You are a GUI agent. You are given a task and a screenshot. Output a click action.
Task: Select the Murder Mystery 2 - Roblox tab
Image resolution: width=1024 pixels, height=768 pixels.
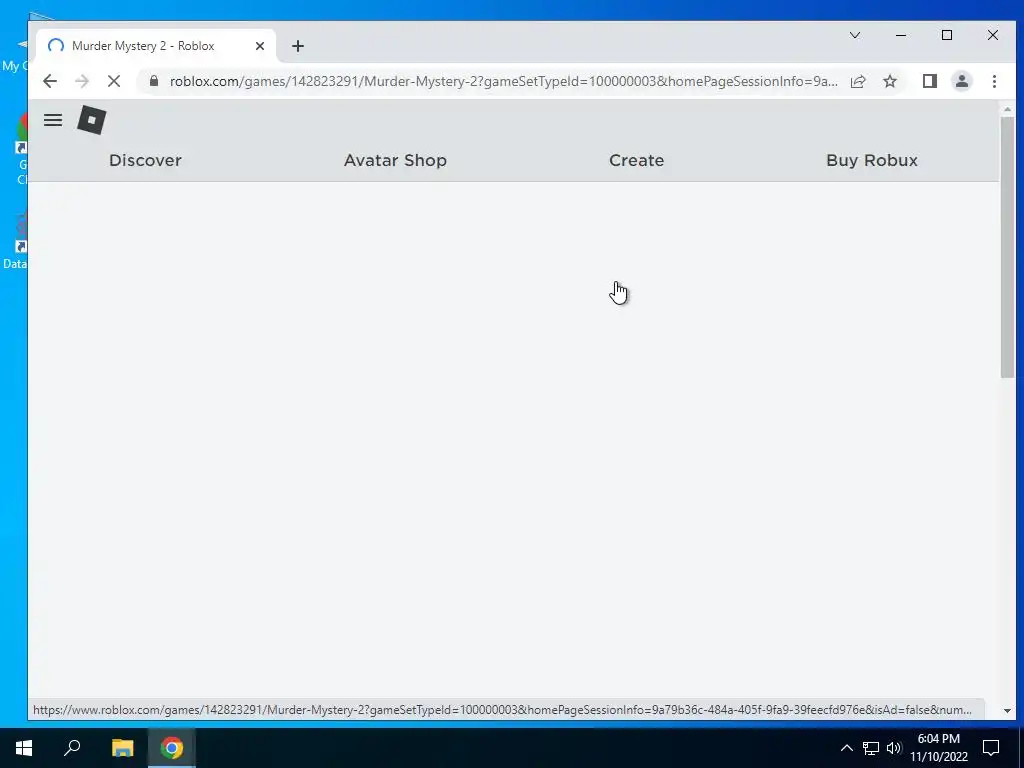(x=157, y=46)
